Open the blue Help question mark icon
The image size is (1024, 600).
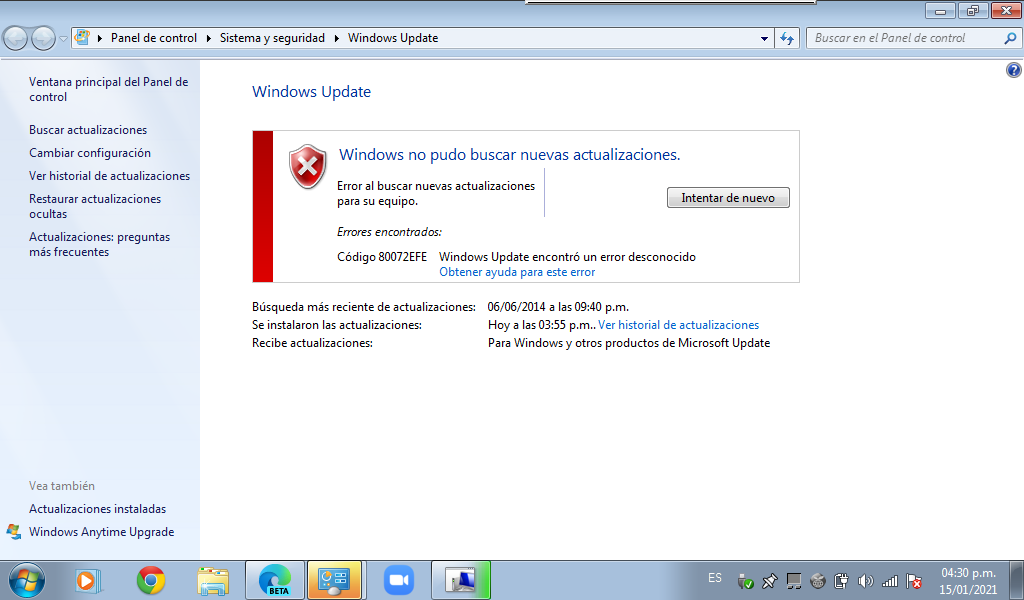point(1014,70)
